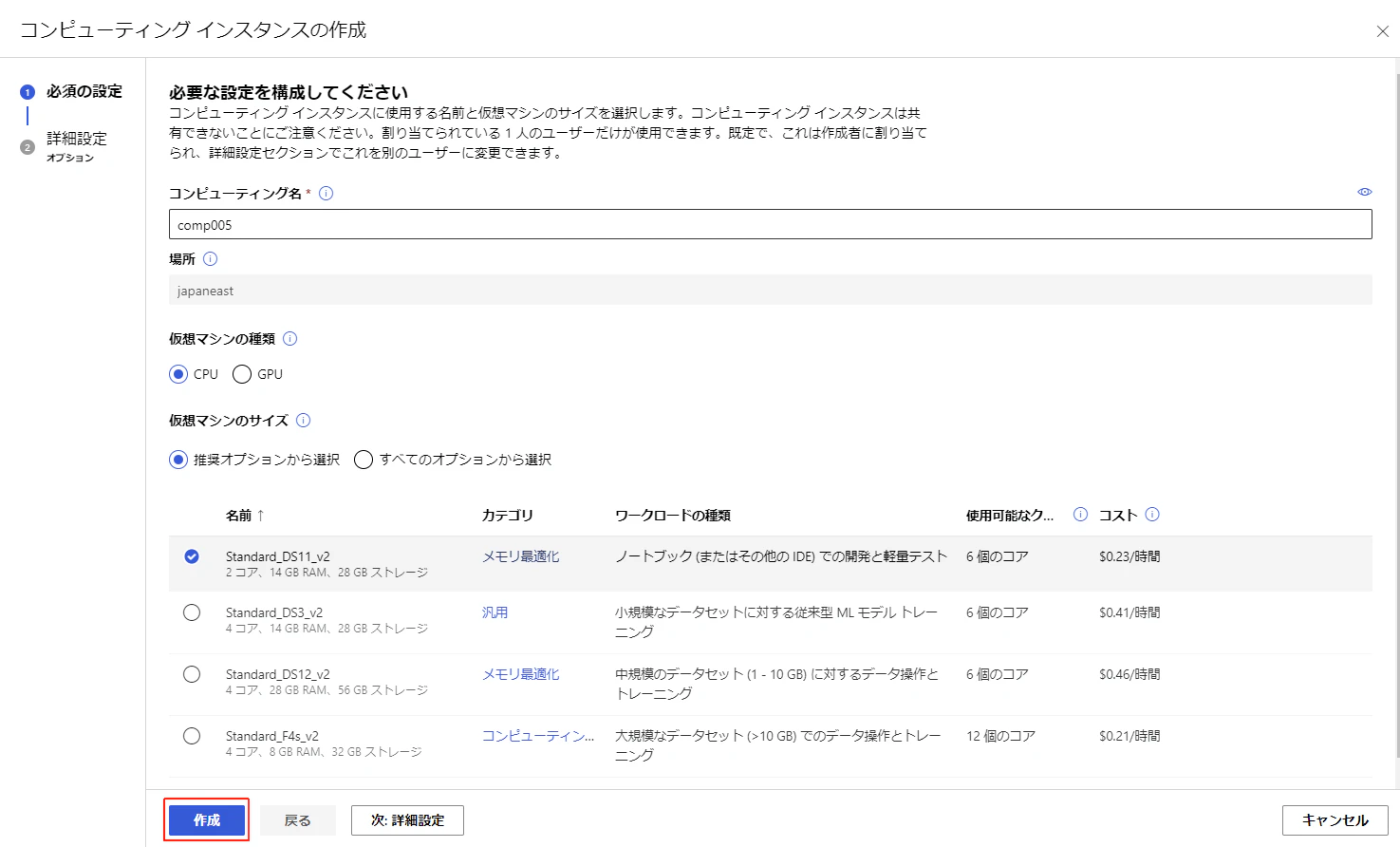Select the CPU radio button

click(x=178, y=374)
